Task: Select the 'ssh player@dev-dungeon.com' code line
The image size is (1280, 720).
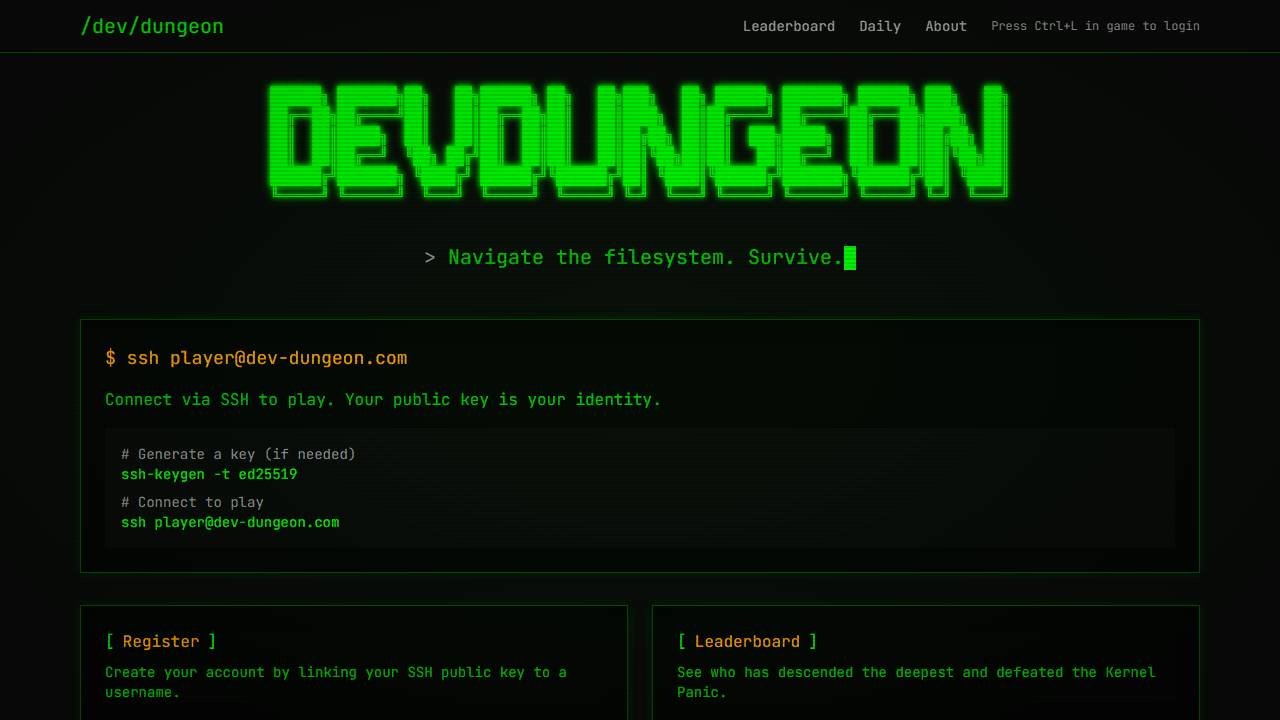Action: (x=230, y=522)
